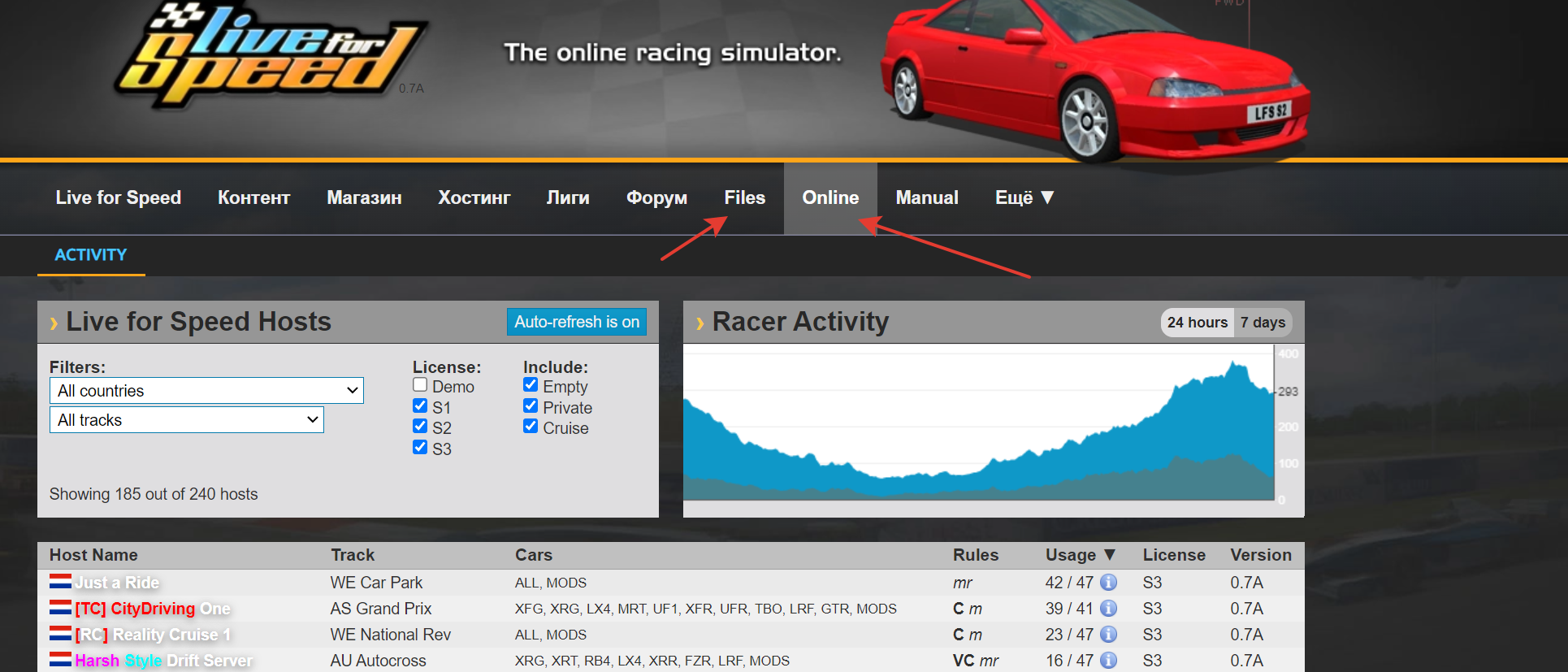Click the '39 / 41' usage value
The width and height of the screenshot is (1568, 672).
[x=1069, y=609]
